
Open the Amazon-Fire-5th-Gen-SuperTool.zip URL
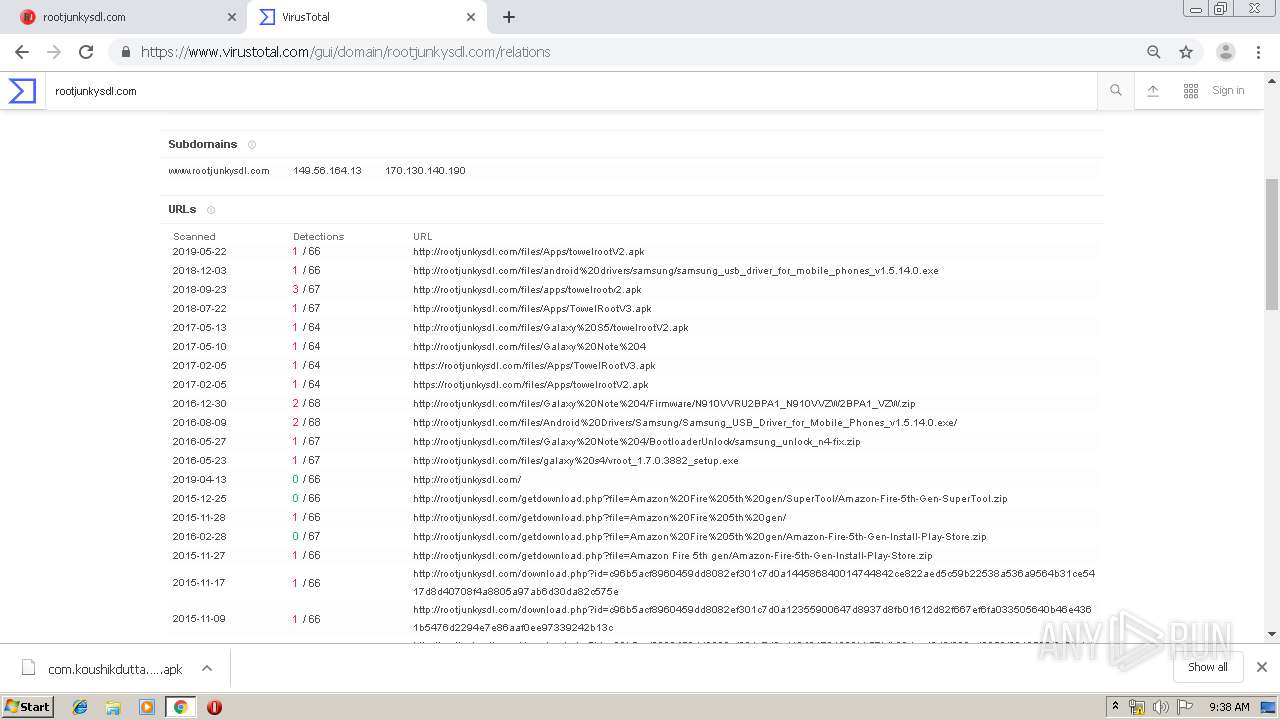click(710, 499)
